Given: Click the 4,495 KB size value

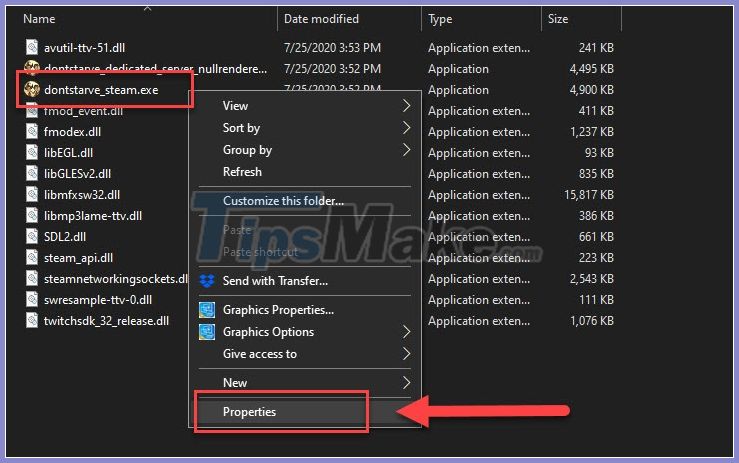Looking at the screenshot, I should pyautogui.click(x=591, y=69).
